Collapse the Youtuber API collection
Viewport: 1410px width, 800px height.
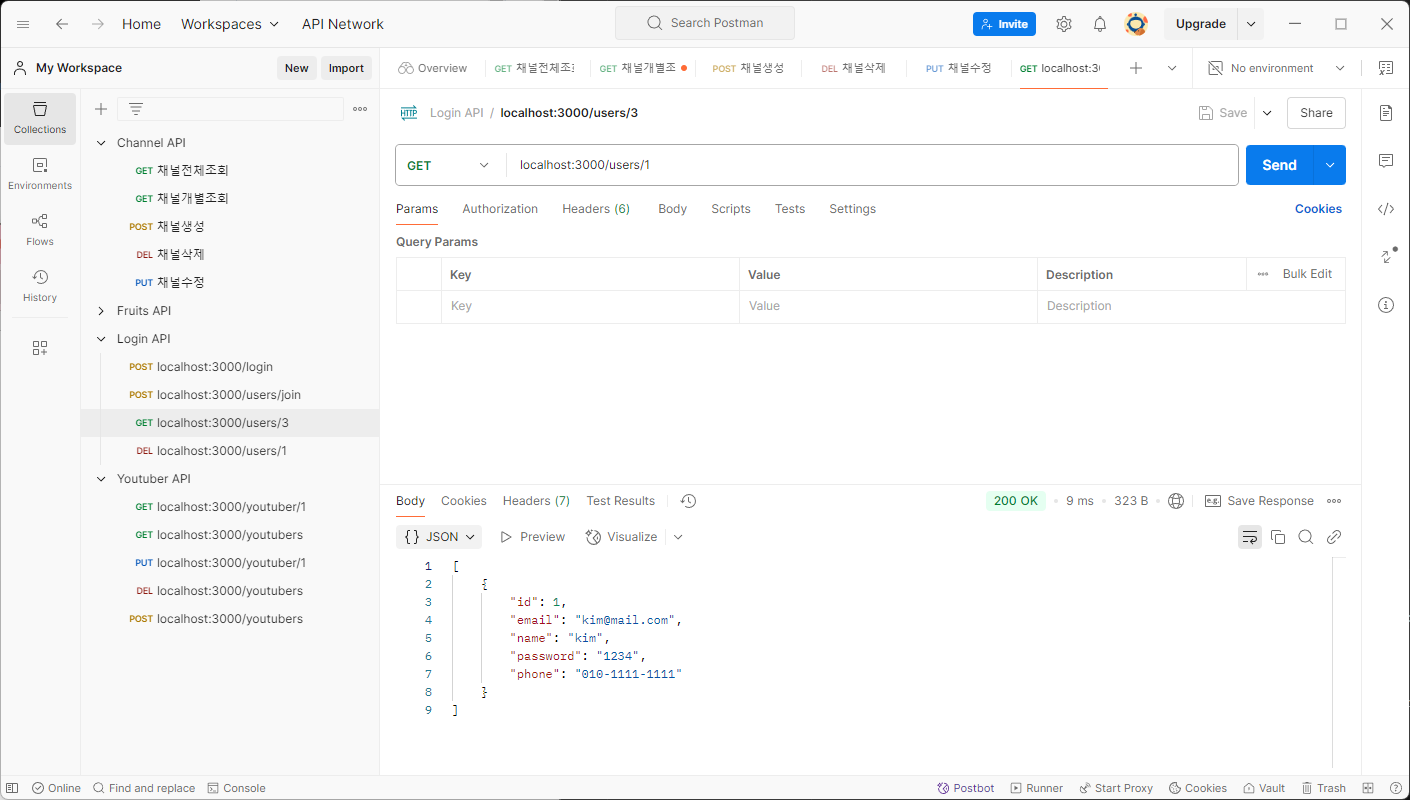click(x=101, y=479)
